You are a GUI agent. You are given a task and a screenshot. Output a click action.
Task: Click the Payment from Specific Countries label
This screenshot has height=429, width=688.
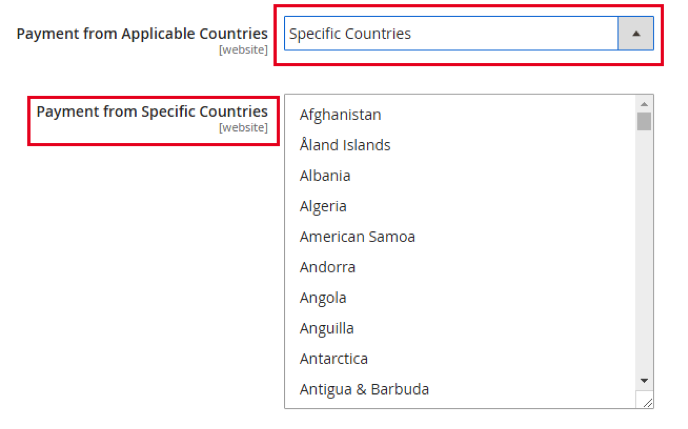[152, 111]
